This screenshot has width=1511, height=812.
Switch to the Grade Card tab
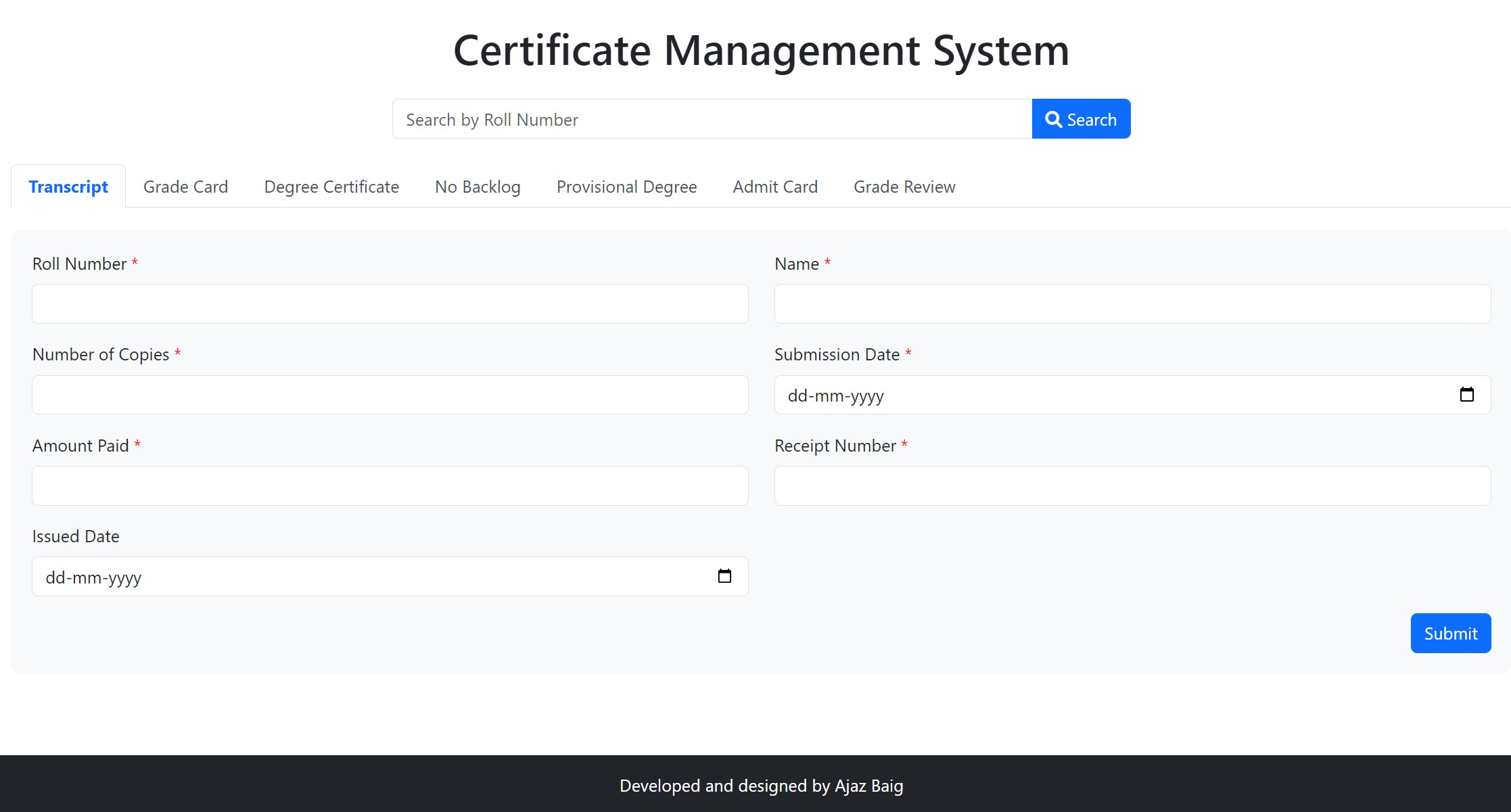185,187
